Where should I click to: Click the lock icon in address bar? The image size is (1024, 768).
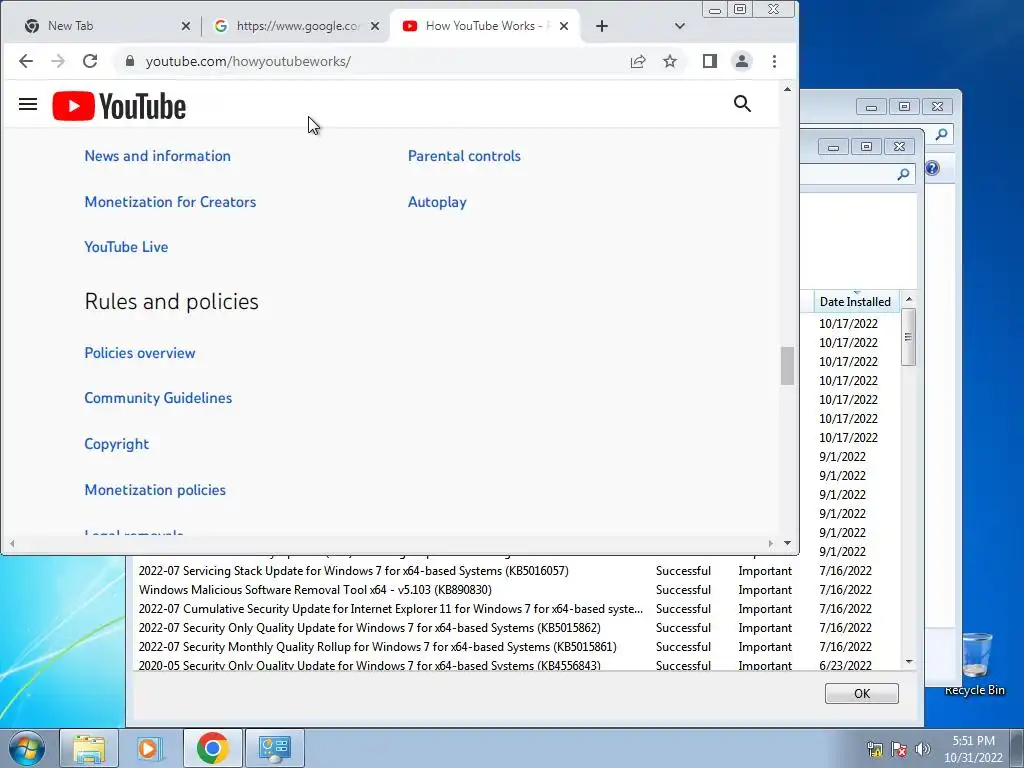(129, 61)
